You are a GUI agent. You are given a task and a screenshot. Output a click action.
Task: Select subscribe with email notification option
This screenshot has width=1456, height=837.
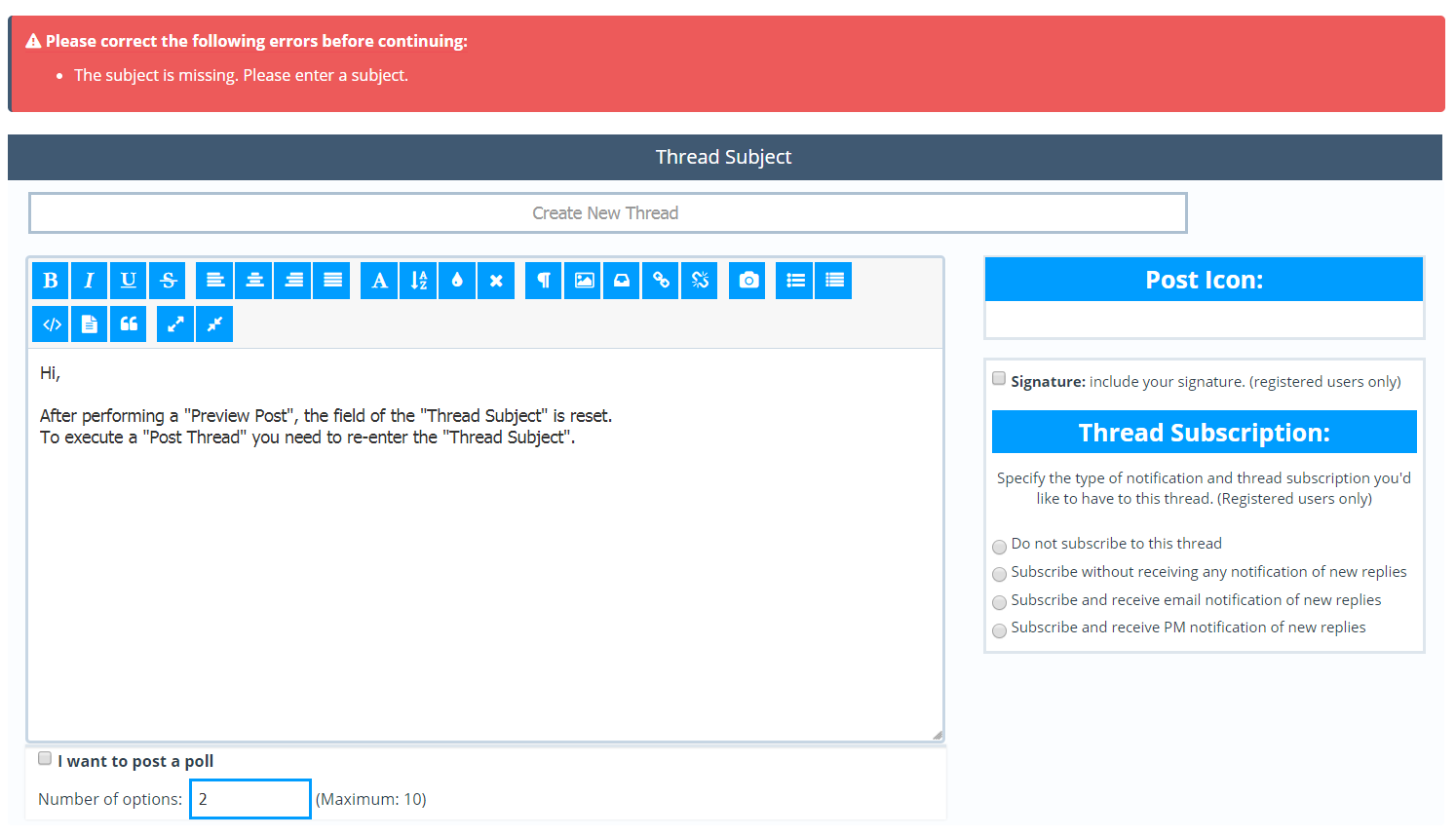coord(999,602)
